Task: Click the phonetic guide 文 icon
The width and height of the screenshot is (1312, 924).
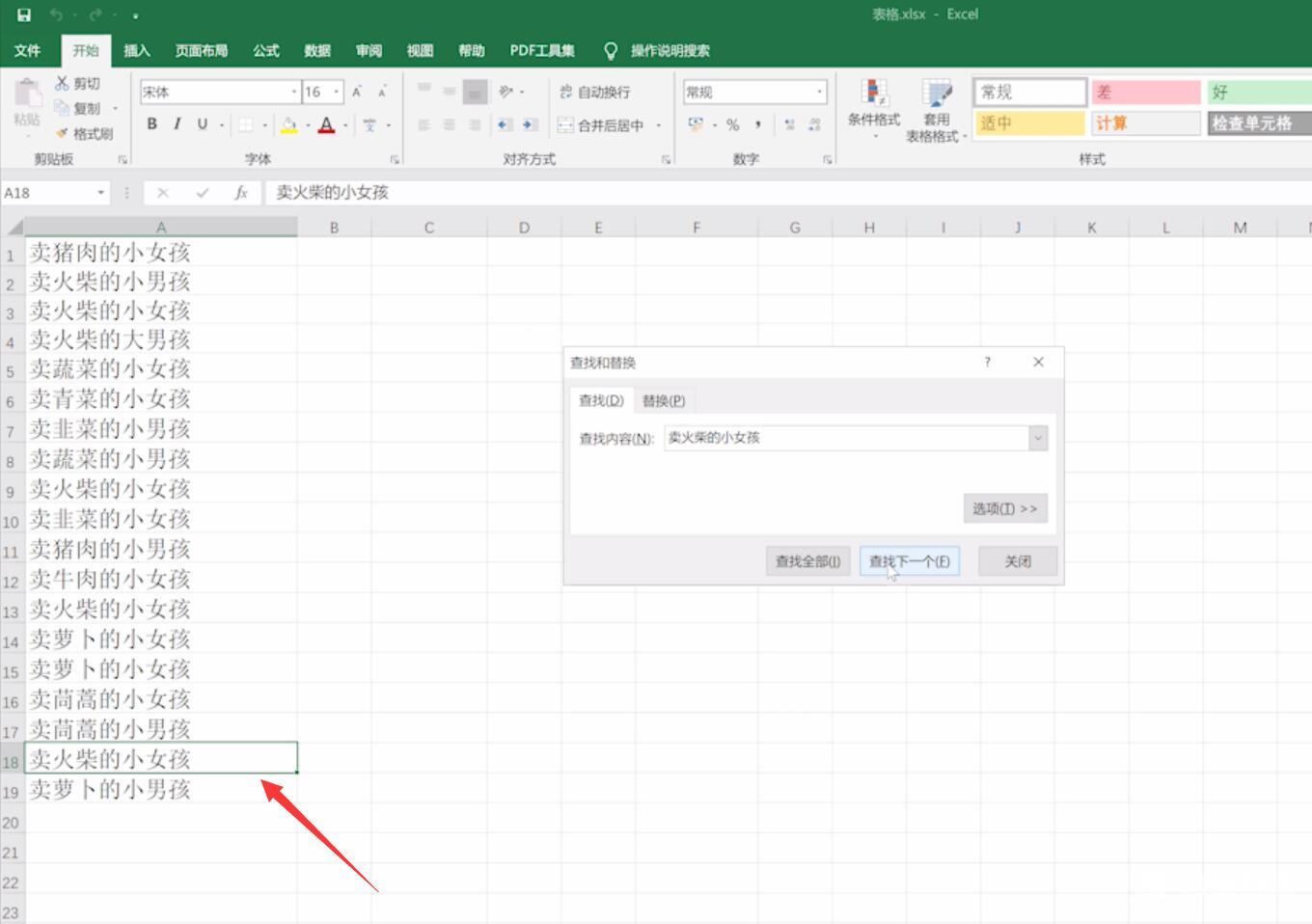Action: [369, 124]
